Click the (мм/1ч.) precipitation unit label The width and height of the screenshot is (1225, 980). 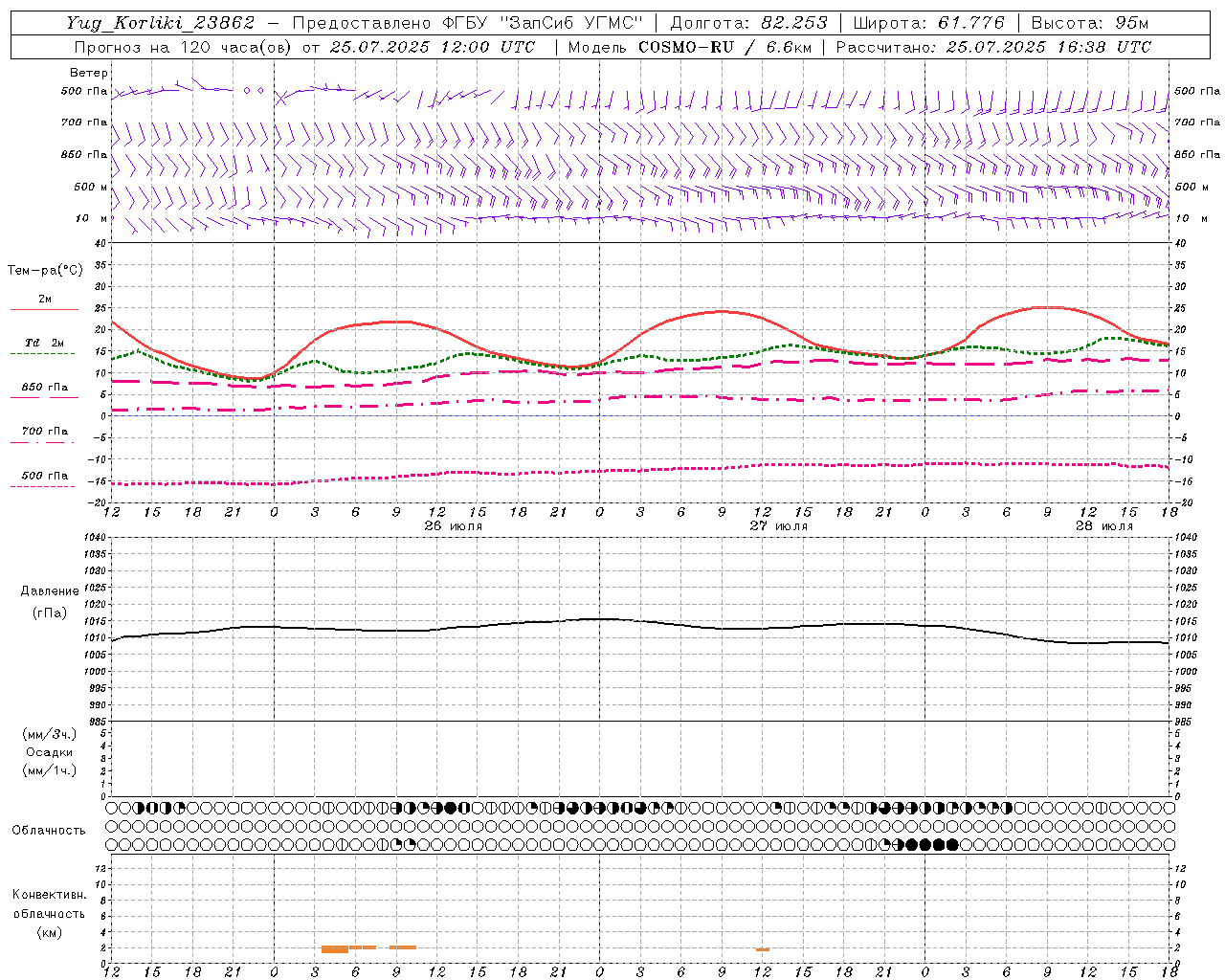point(50,770)
